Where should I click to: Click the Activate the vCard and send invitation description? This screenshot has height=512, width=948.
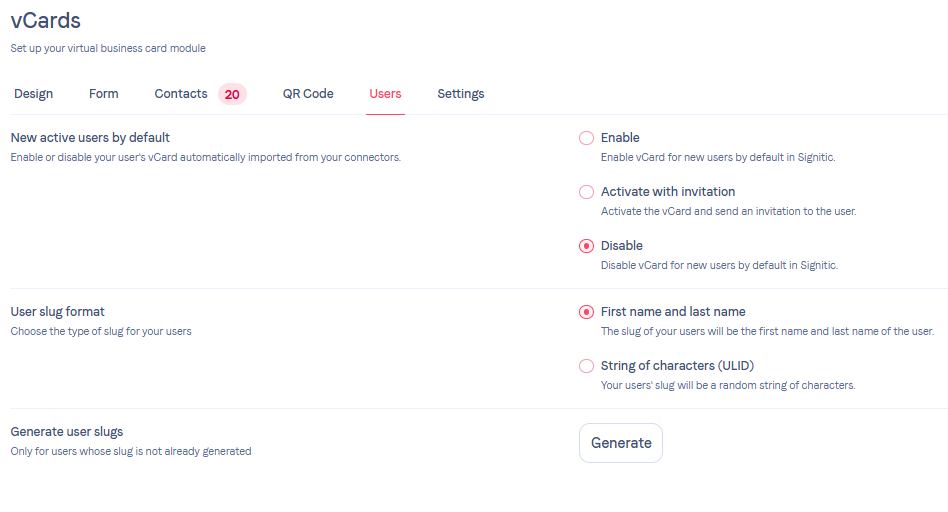tap(728, 211)
